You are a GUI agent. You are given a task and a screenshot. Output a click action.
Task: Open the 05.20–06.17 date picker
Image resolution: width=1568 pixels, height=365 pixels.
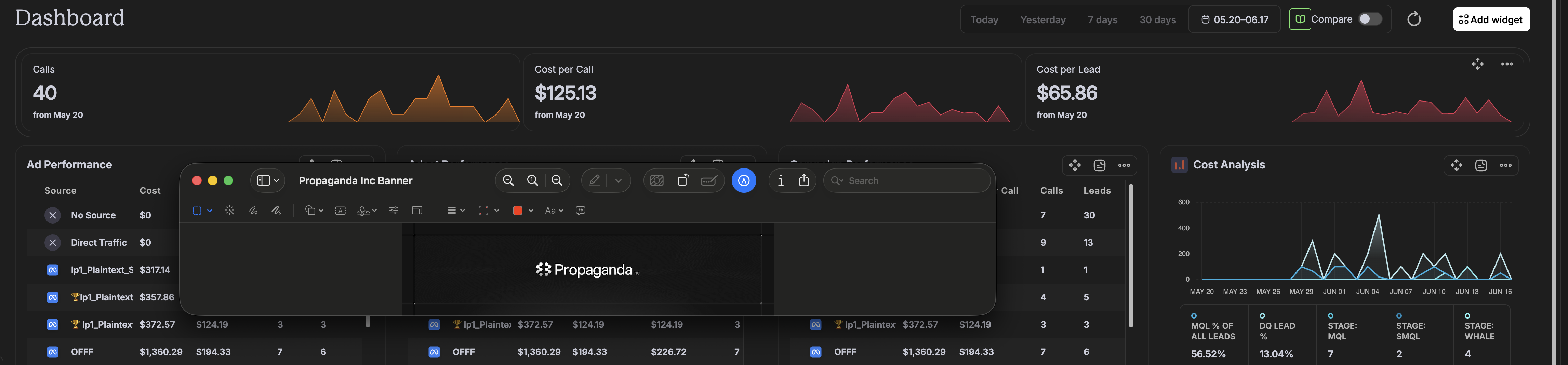(x=1234, y=19)
